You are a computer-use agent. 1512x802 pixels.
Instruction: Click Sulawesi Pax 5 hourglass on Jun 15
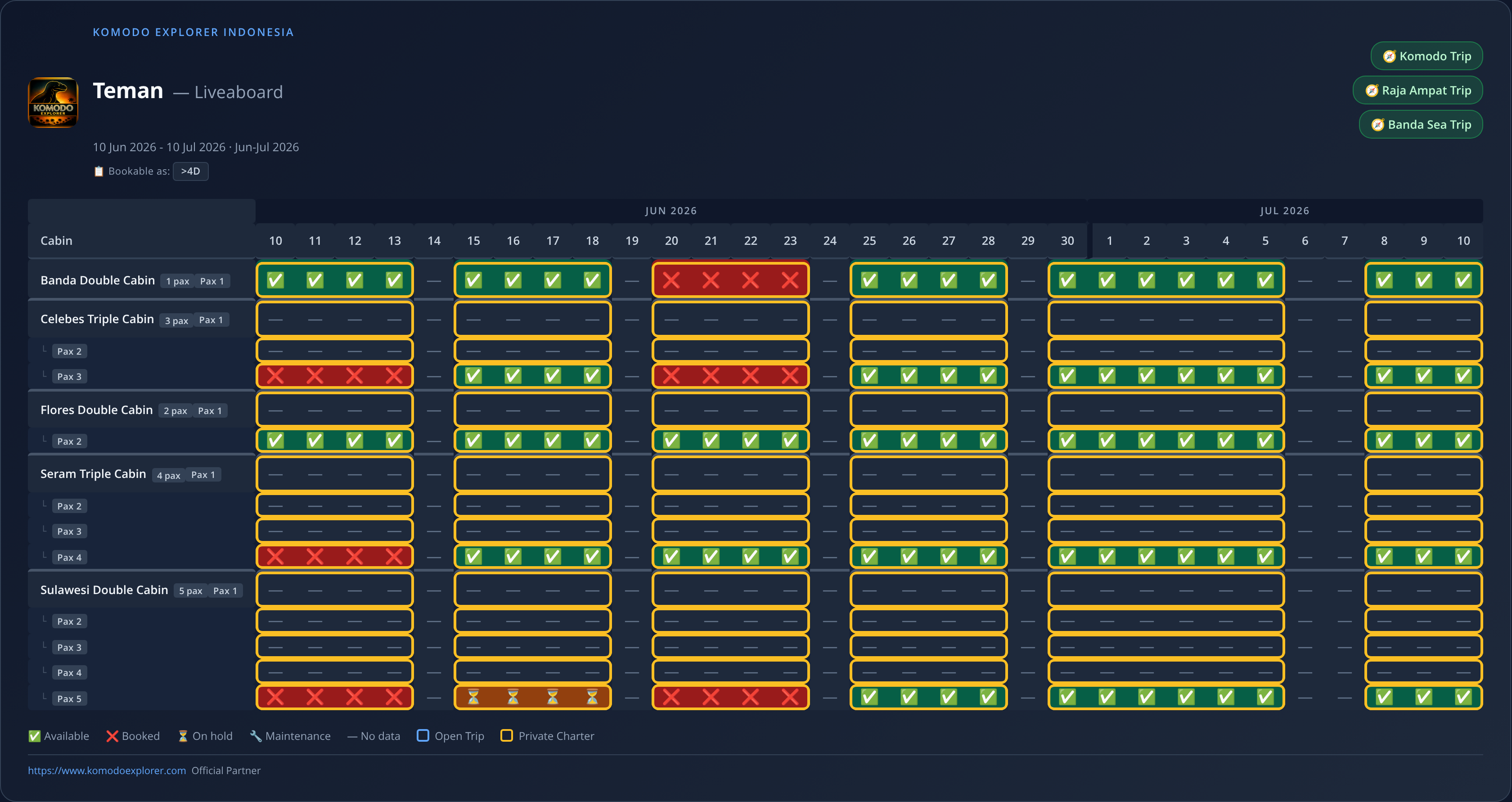pos(474,698)
